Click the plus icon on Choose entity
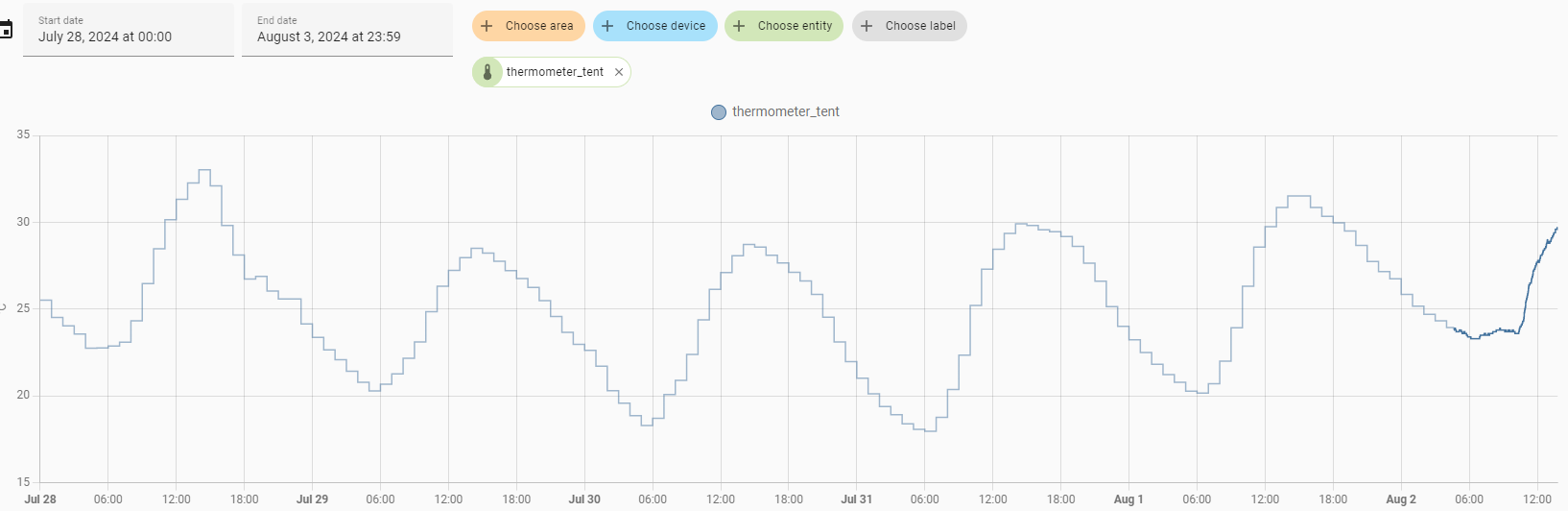The height and width of the screenshot is (511, 1568). point(739,26)
